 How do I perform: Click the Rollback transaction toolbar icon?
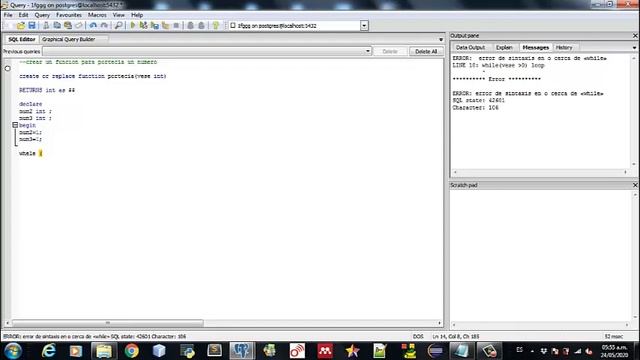coord(201,26)
